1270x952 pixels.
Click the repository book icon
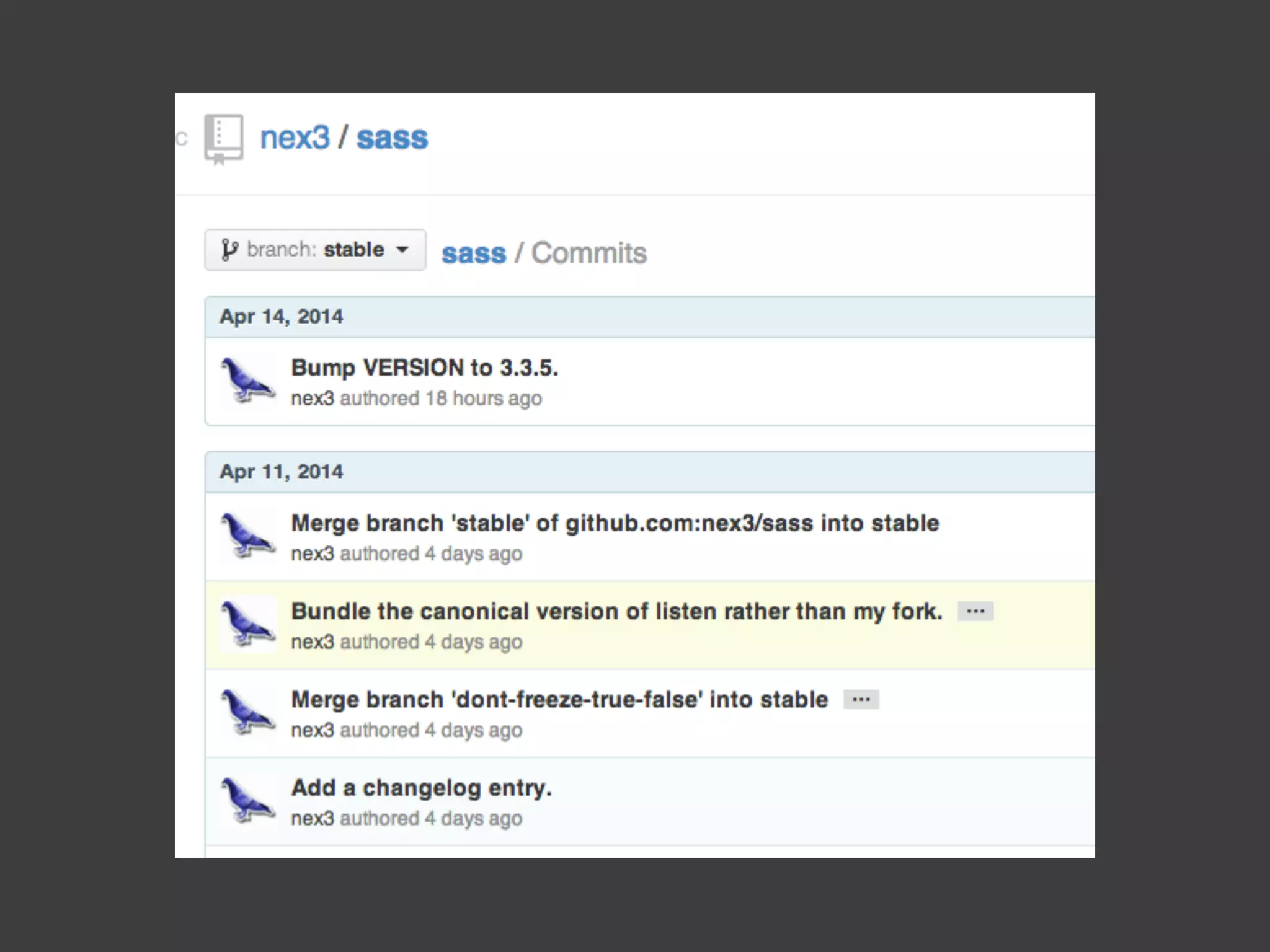pos(223,140)
